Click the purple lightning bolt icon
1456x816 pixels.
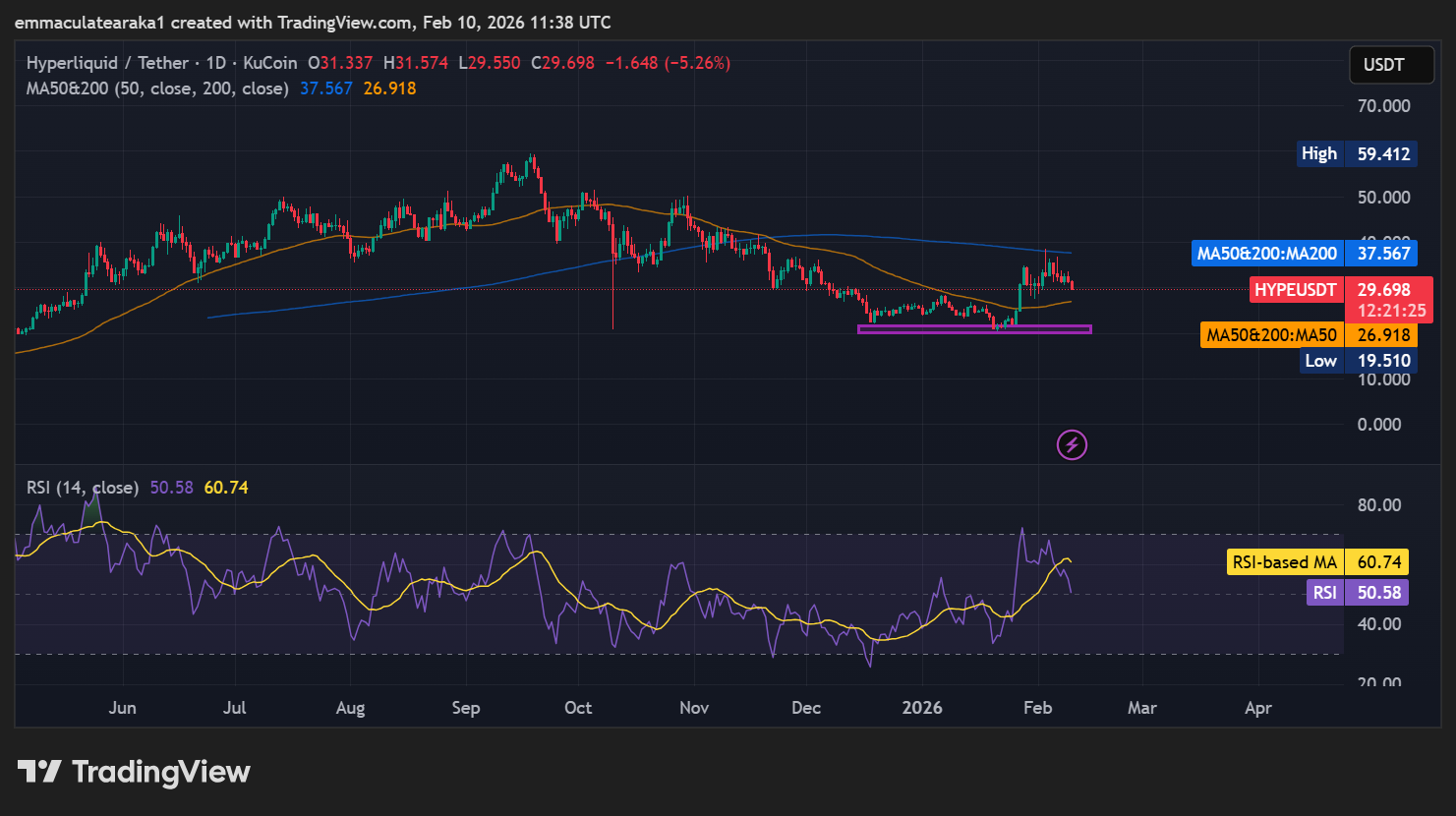tap(1072, 445)
